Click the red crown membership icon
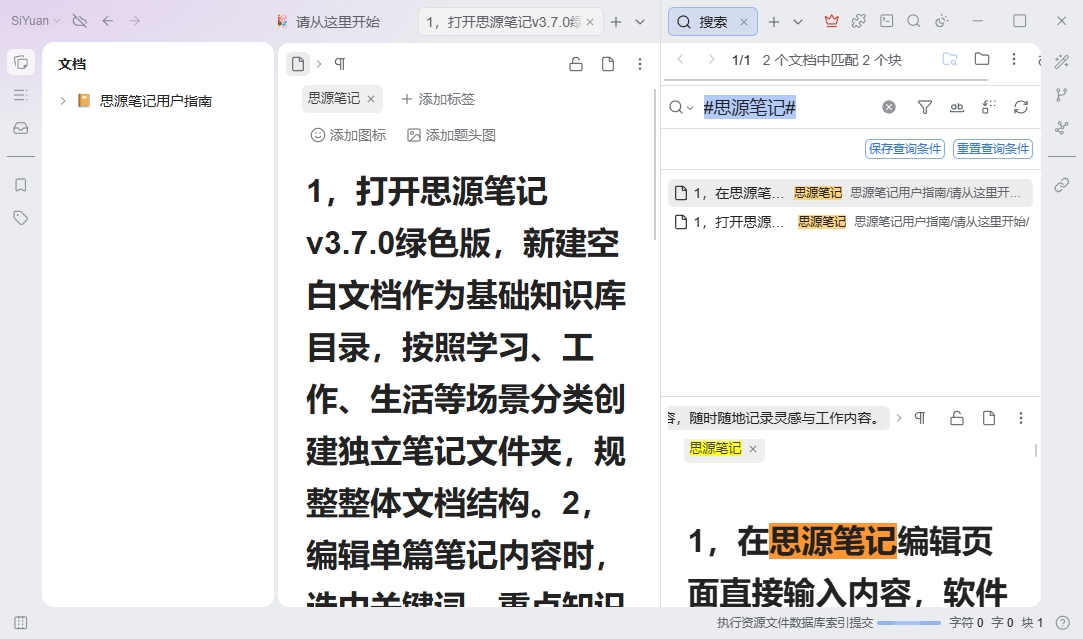 pyautogui.click(x=832, y=21)
